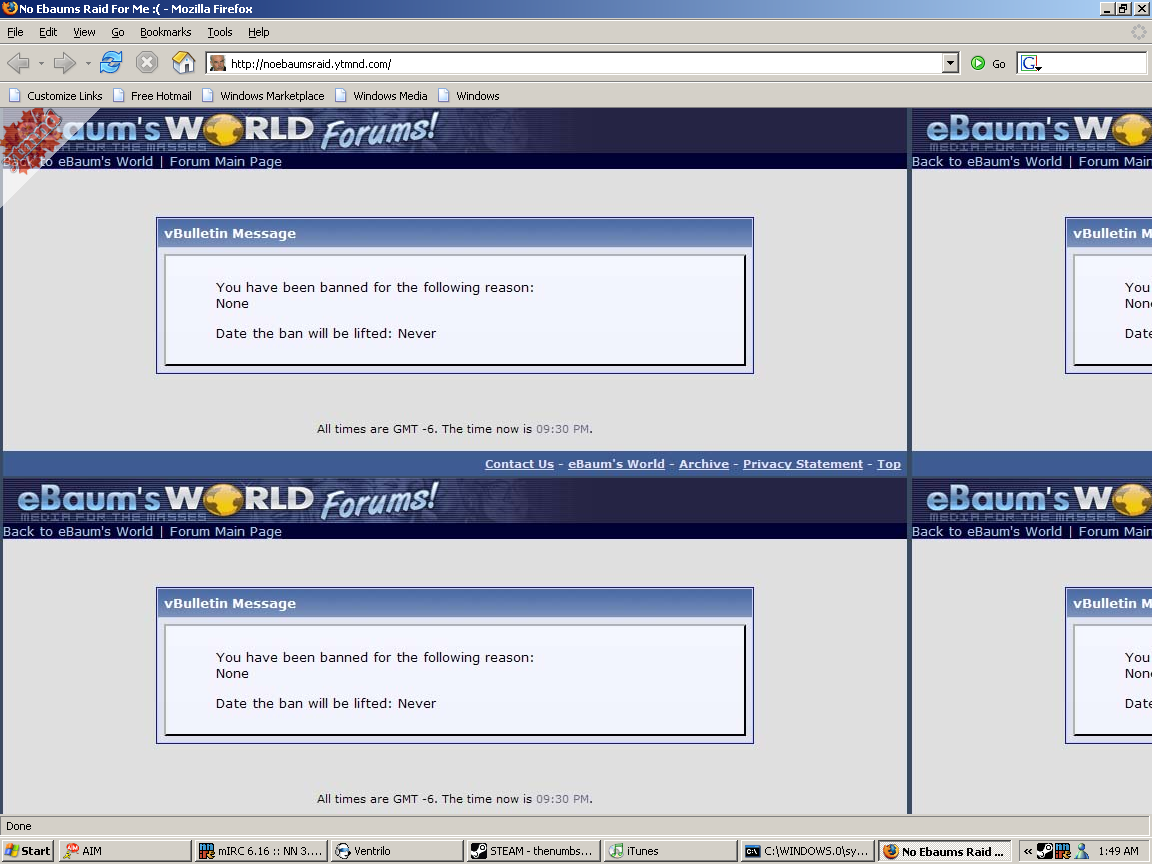Click the Forward navigation arrow
Viewport: 1152px width, 864px height.
pyautogui.click(x=65, y=64)
